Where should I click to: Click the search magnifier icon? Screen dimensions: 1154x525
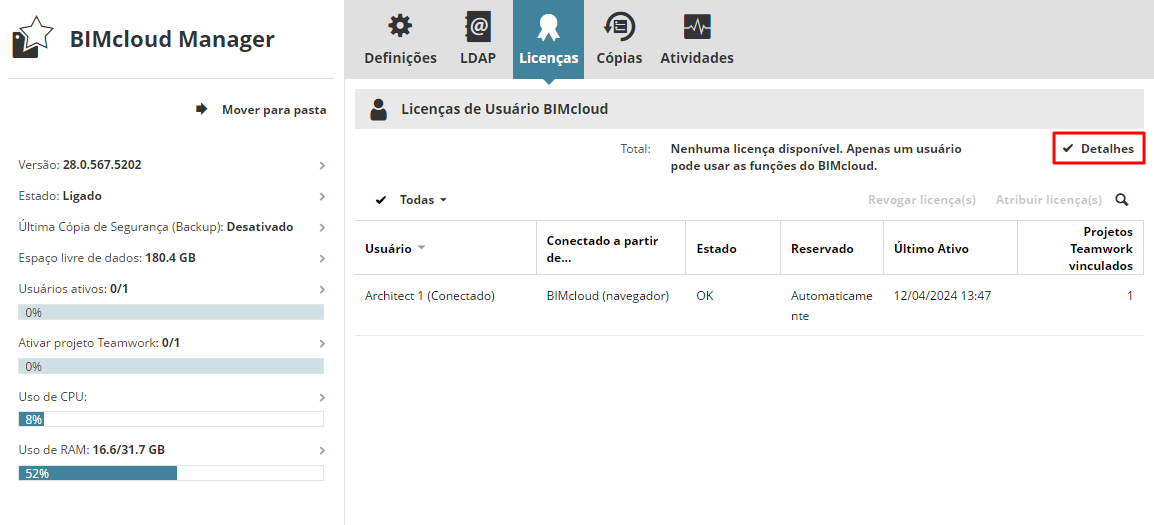pos(1122,200)
